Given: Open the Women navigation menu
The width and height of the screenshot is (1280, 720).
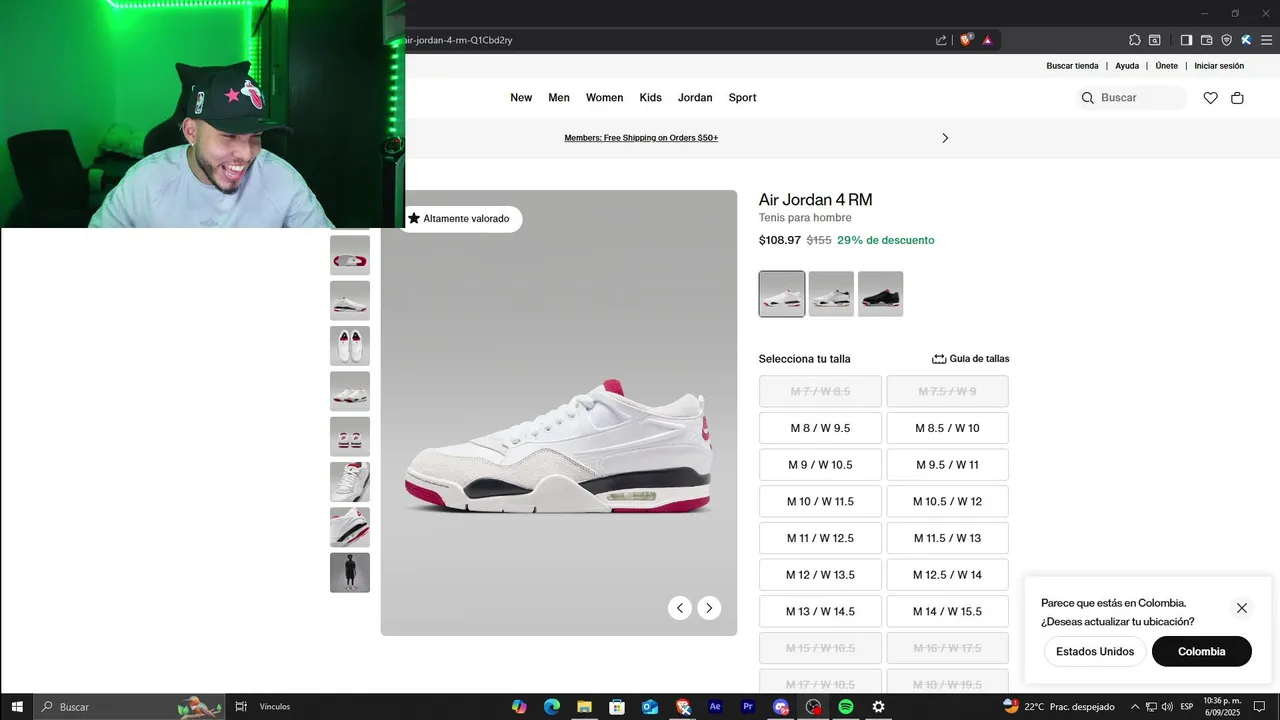Looking at the screenshot, I should click(x=604, y=98).
